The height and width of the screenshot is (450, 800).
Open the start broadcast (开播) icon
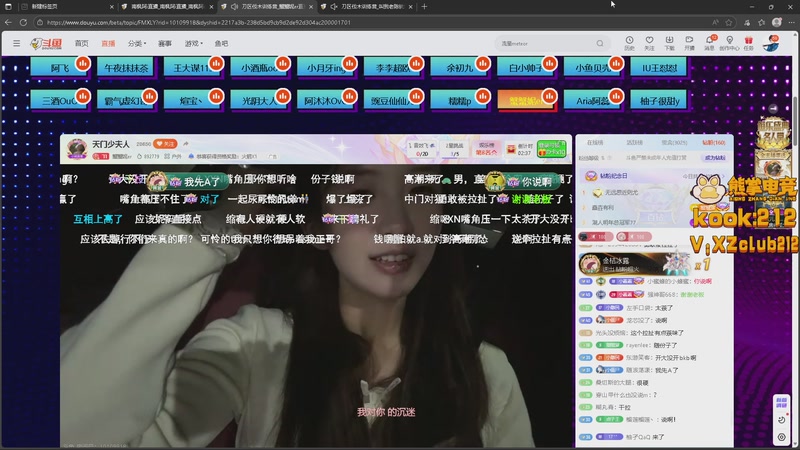[x=689, y=43]
